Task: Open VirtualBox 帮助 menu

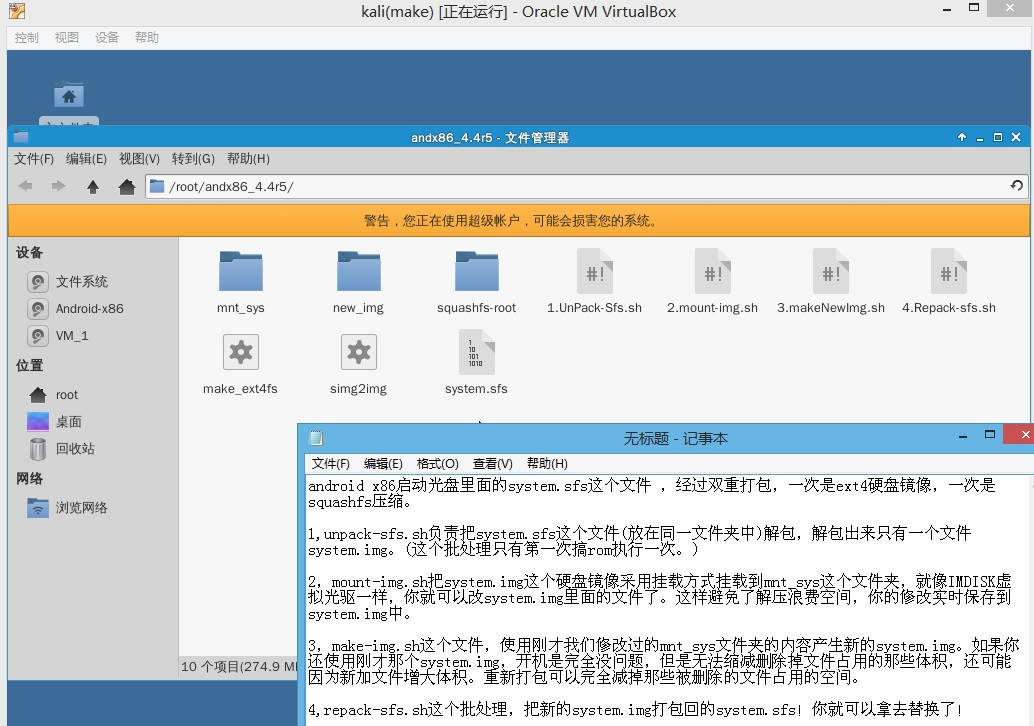Action: 147,38
